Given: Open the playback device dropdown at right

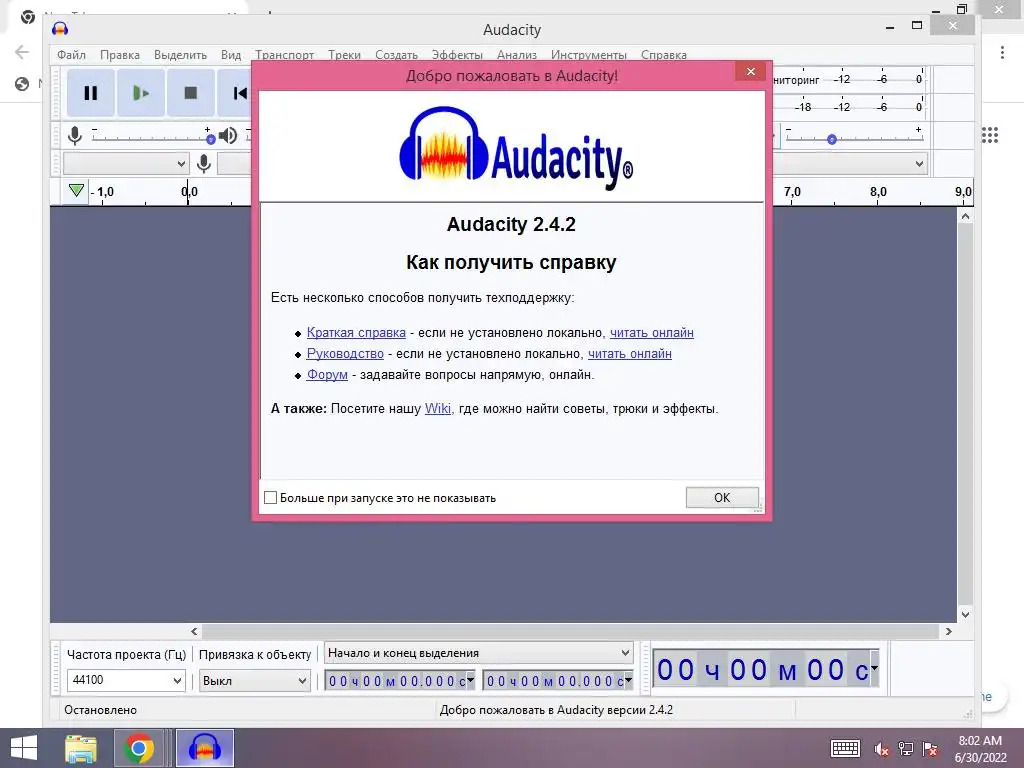Looking at the screenshot, I should point(850,163).
